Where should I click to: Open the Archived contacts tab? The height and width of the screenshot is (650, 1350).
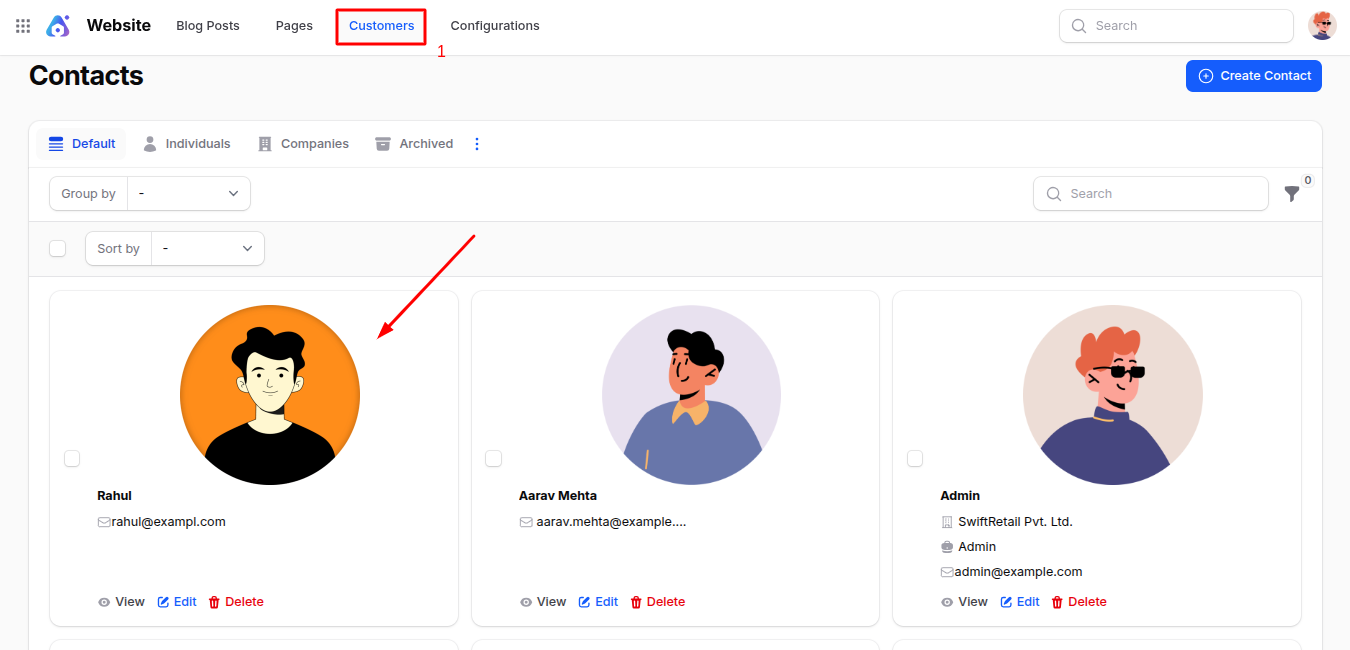[414, 144]
